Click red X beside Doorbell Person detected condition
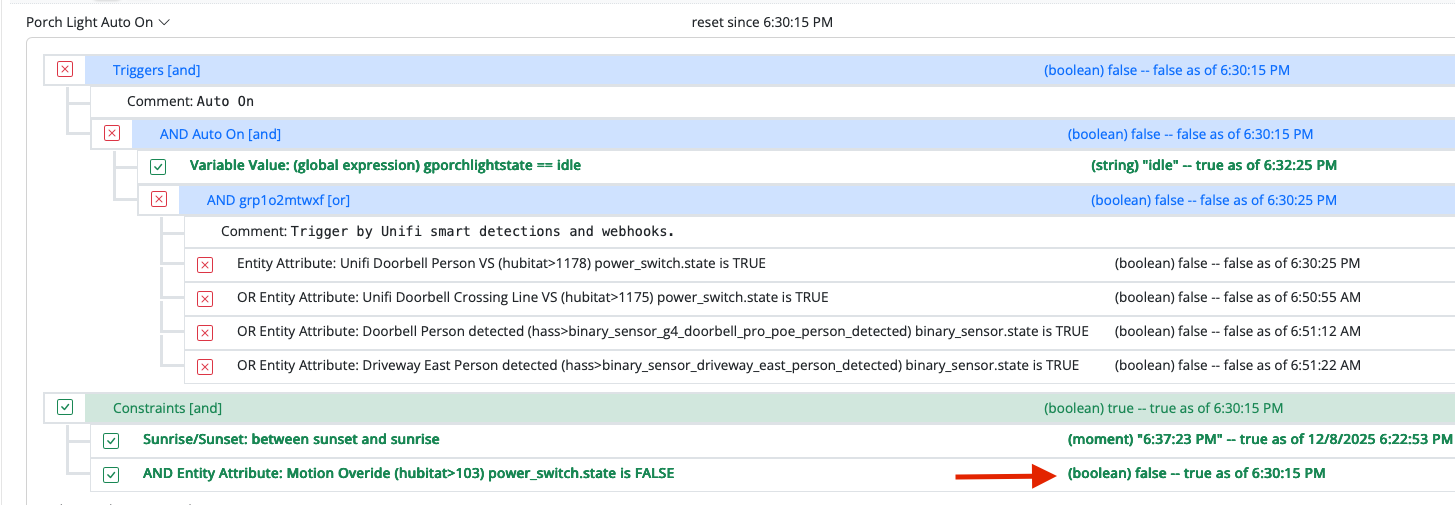Viewport: 1455px width, 505px height. 205,332
